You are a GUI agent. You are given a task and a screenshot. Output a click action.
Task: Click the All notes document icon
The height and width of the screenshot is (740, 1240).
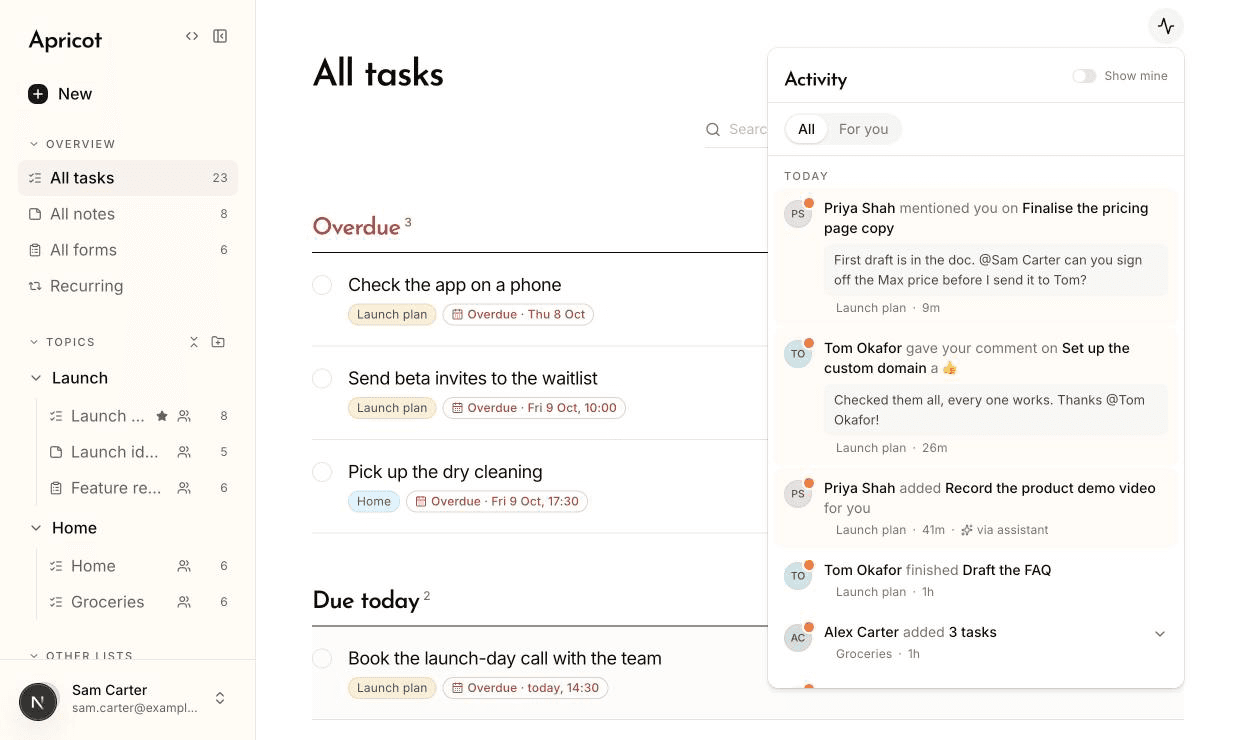35,214
